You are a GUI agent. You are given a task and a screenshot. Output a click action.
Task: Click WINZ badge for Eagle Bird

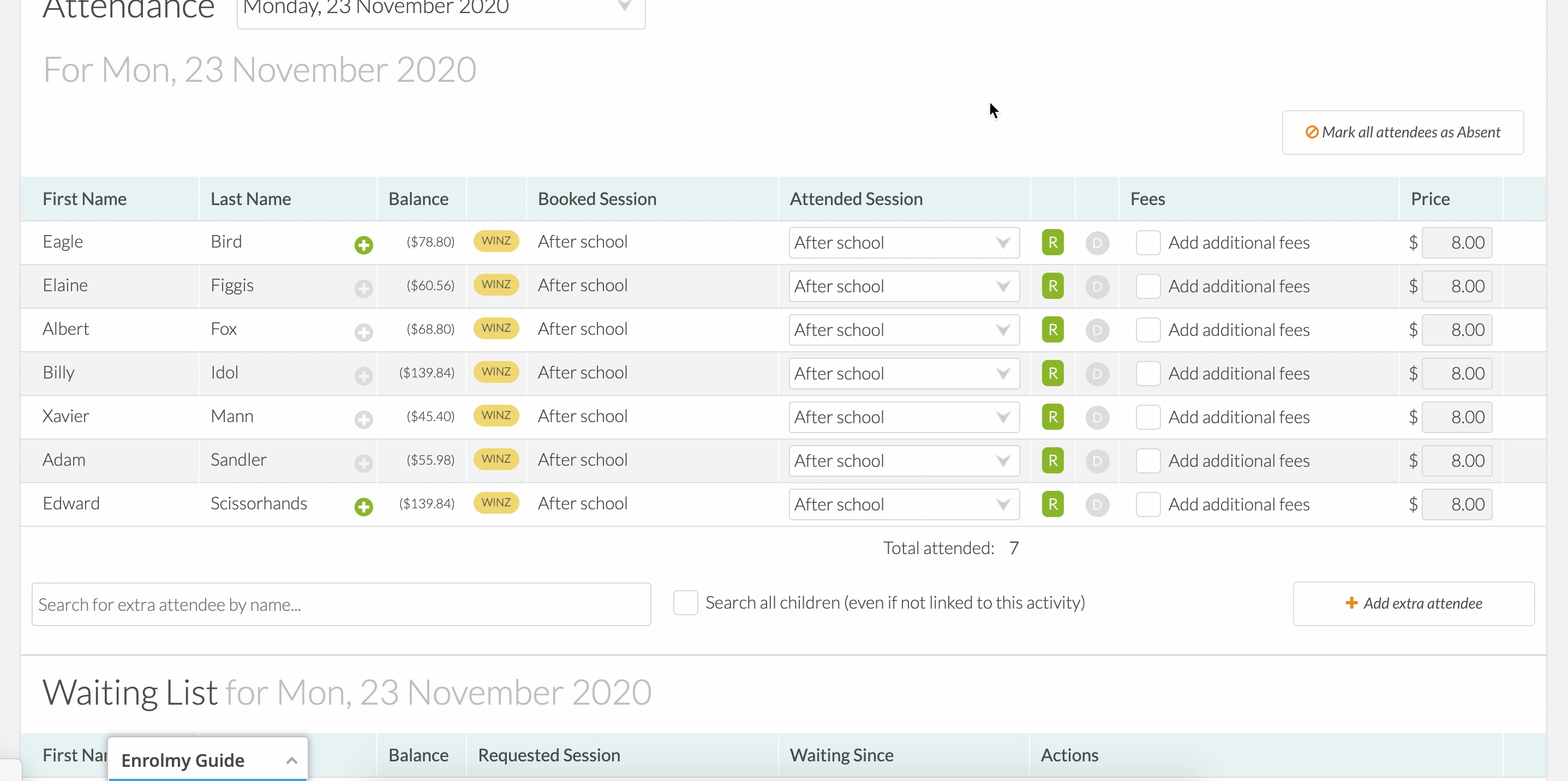pos(496,241)
